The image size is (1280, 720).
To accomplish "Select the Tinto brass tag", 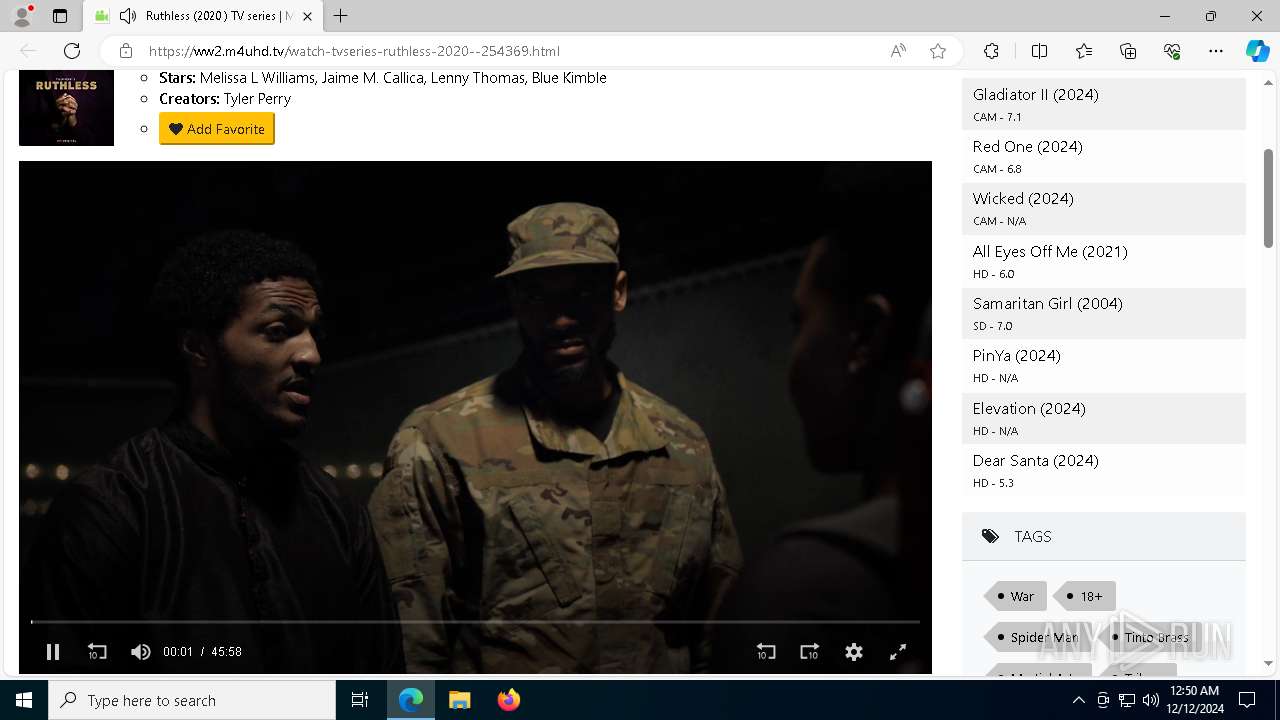I will coord(1150,637).
